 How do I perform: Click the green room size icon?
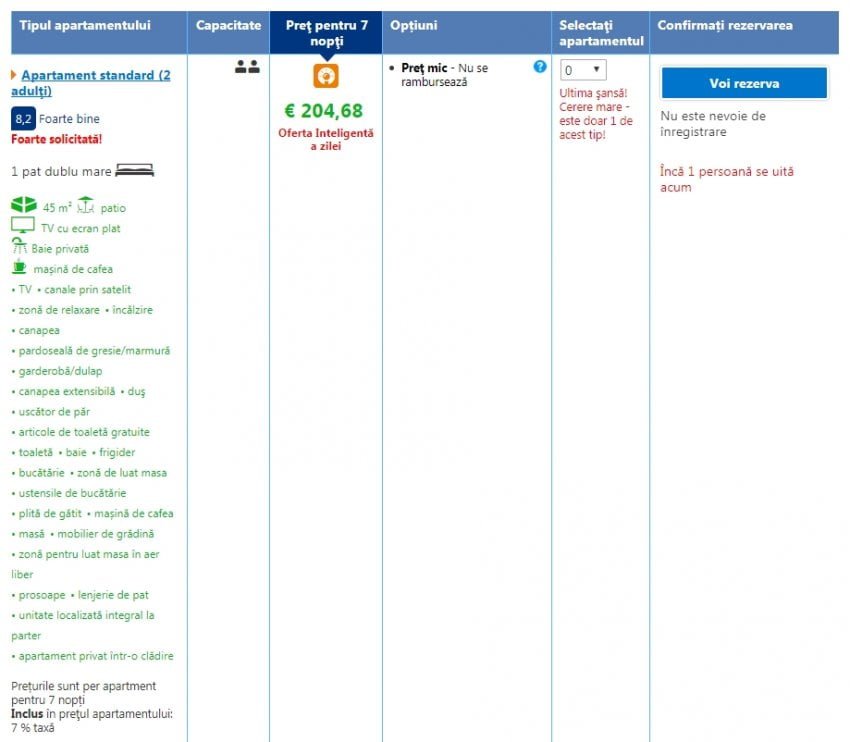(x=23, y=206)
